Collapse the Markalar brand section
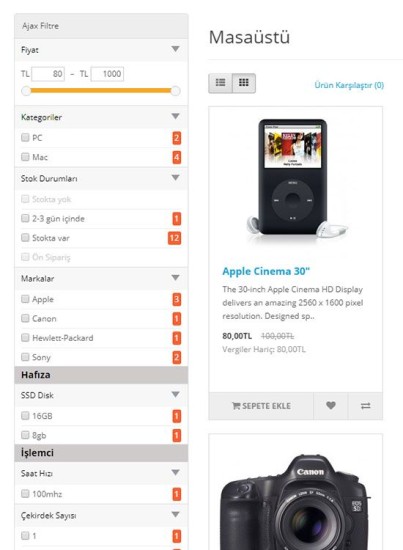This screenshot has height=550, width=403. (175, 277)
